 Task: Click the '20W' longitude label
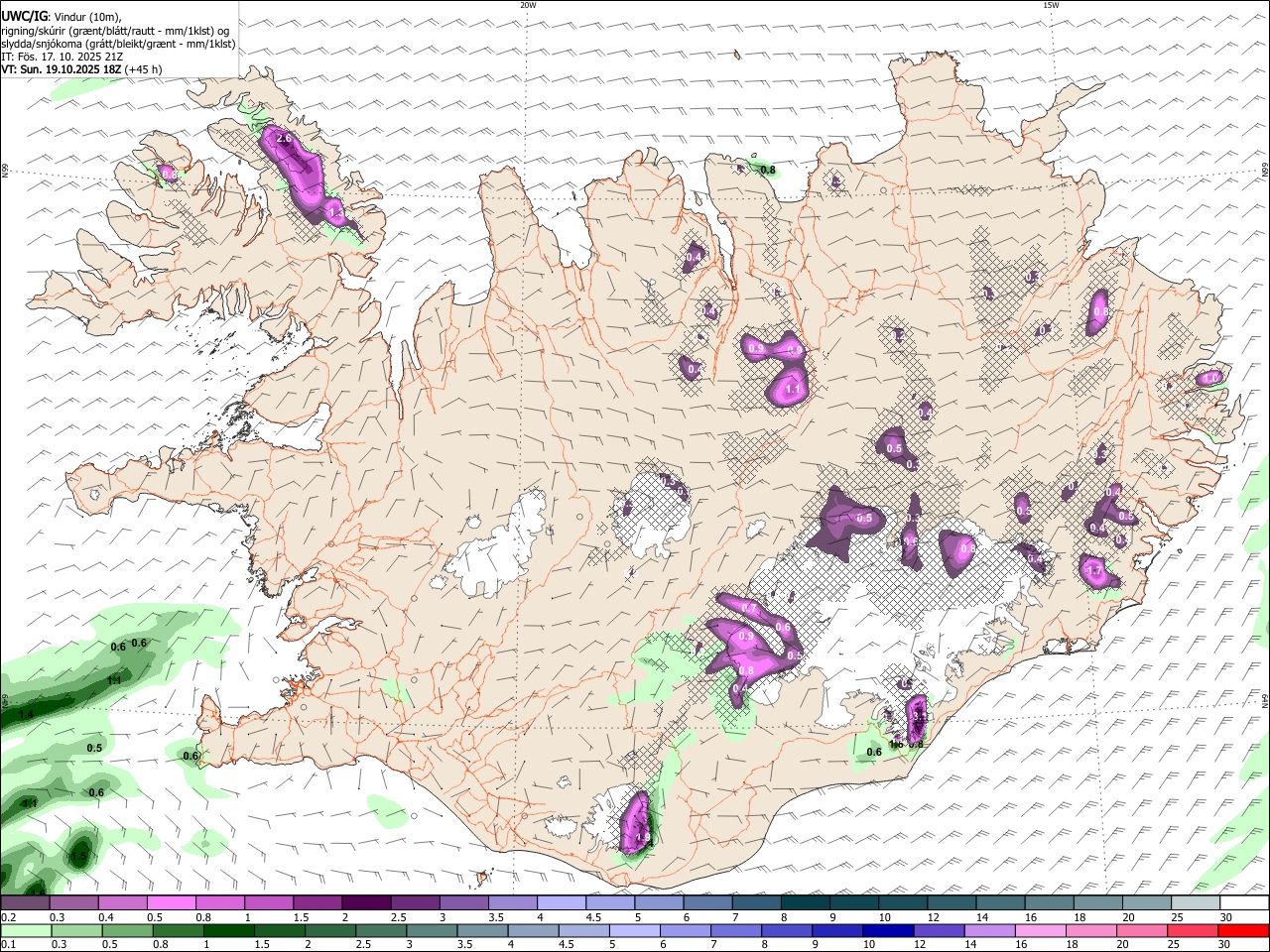(528, 5)
